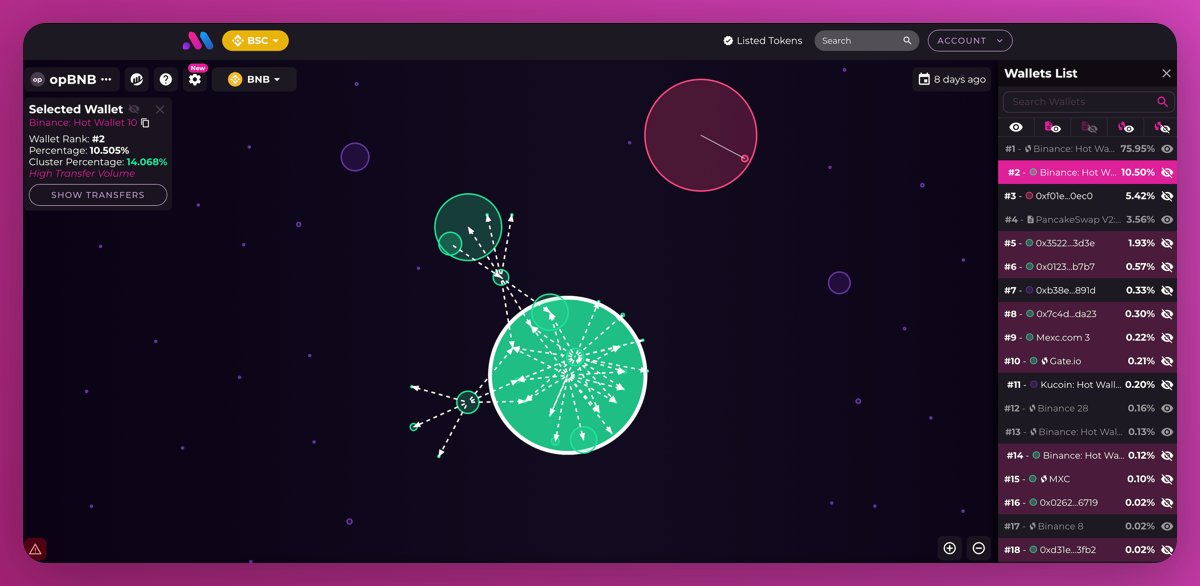This screenshot has width=1200, height=586.
Task: Select the dark green bubble above cluster
Action: coord(468,227)
